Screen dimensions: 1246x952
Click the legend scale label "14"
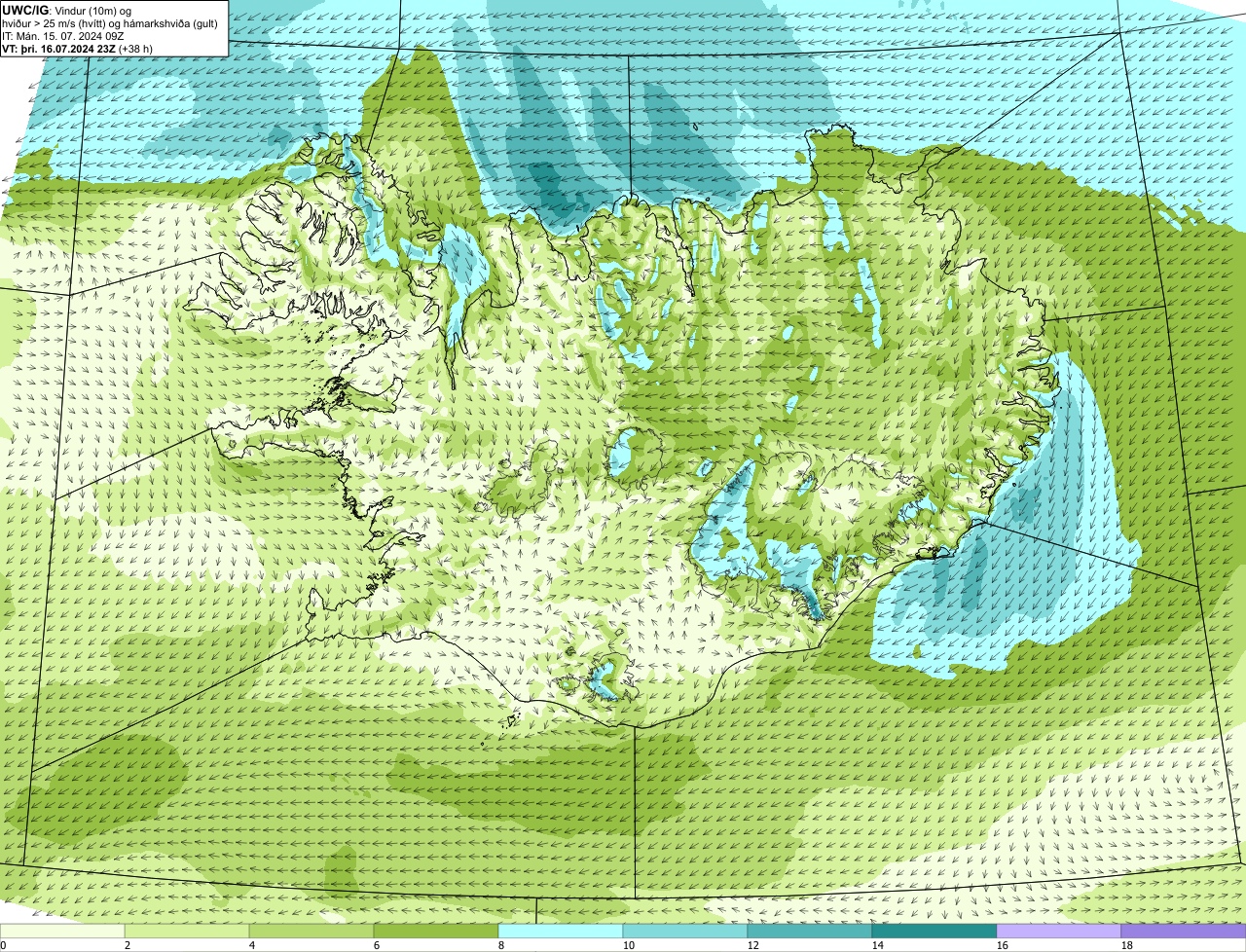[878, 945]
